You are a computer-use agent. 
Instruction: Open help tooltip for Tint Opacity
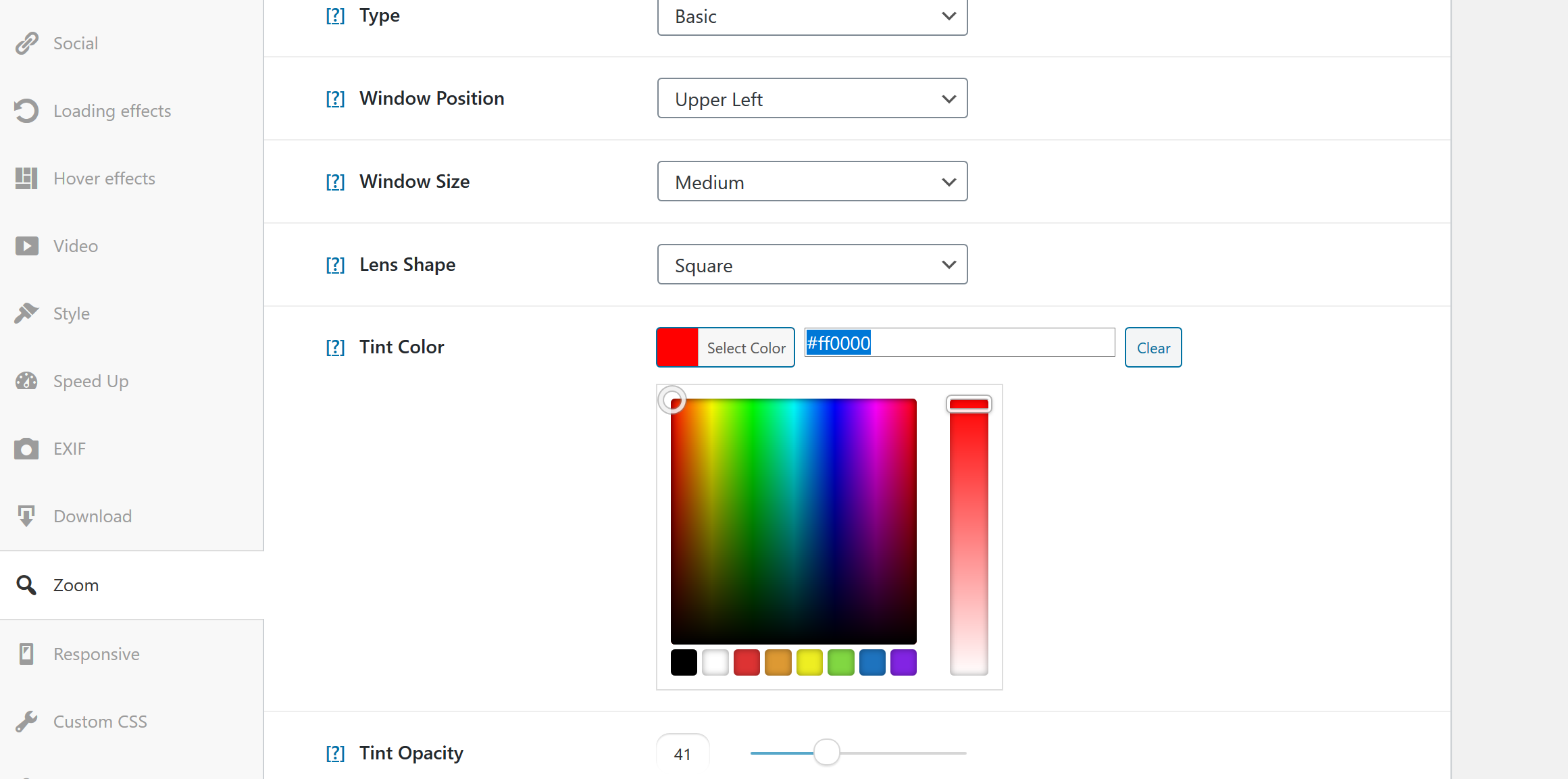click(335, 753)
